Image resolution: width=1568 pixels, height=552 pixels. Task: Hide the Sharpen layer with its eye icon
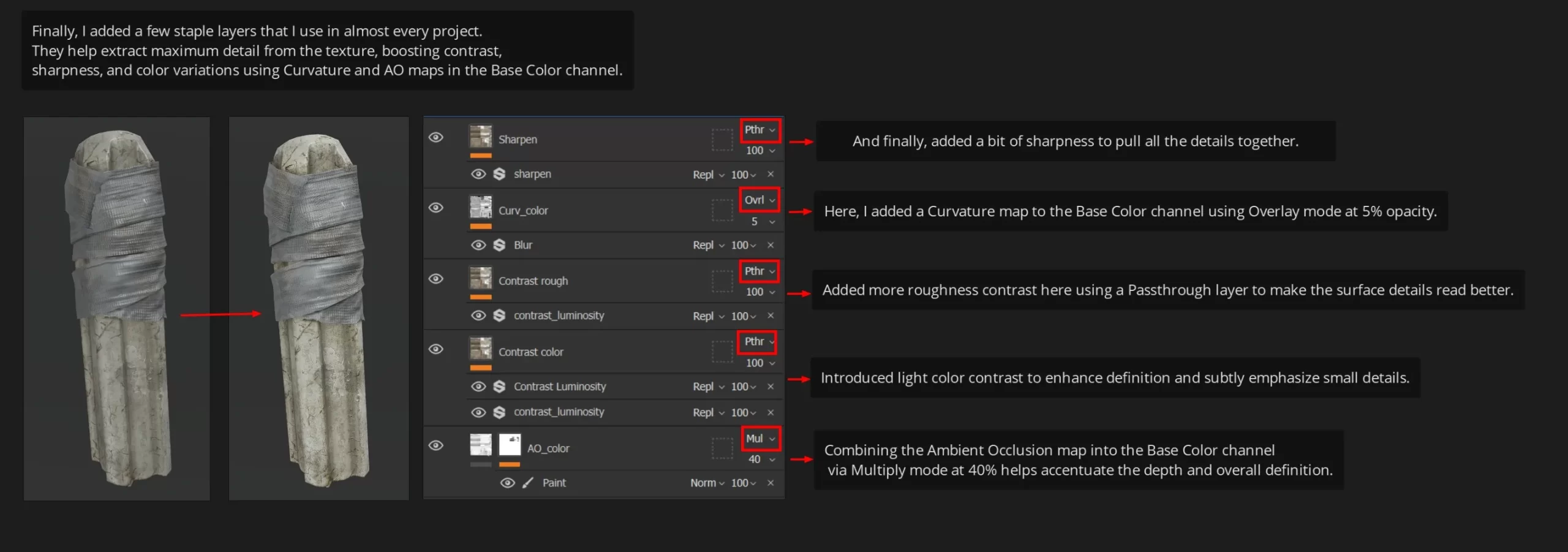pyautogui.click(x=435, y=137)
